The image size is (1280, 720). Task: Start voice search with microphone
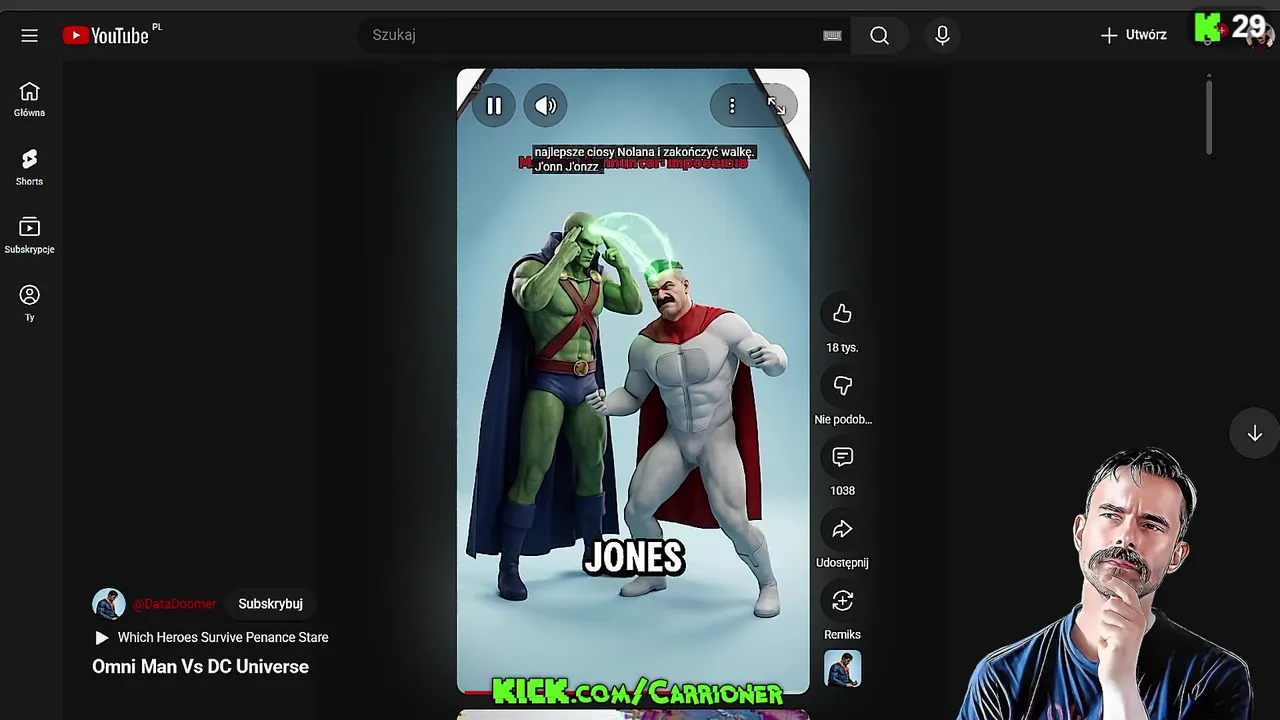(x=942, y=35)
